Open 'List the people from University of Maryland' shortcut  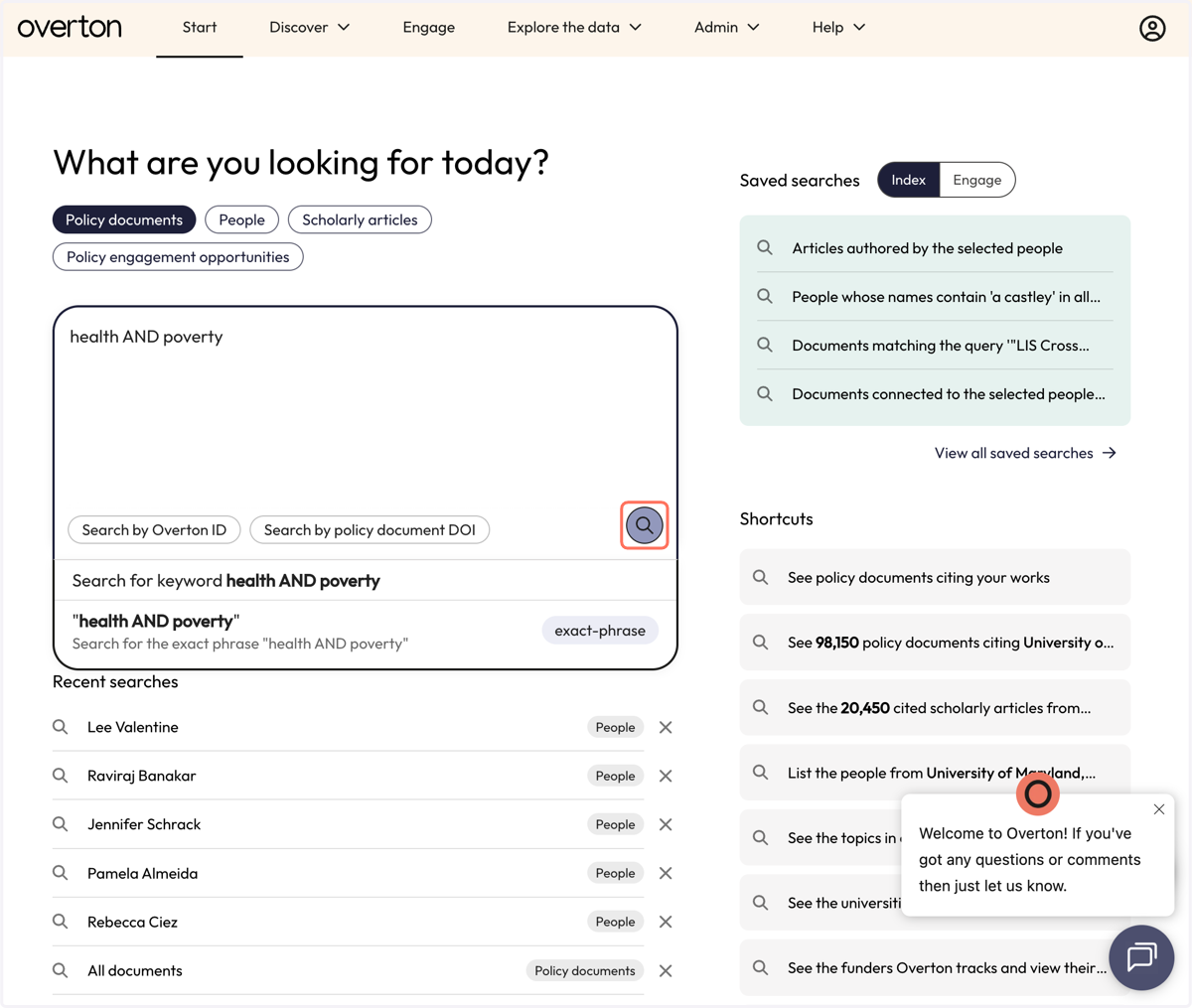coord(935,773)
